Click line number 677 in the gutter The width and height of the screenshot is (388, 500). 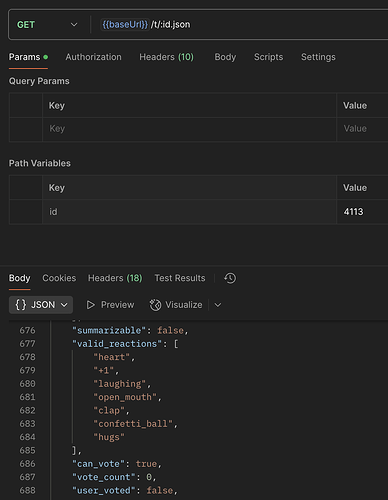click(27, 344)
